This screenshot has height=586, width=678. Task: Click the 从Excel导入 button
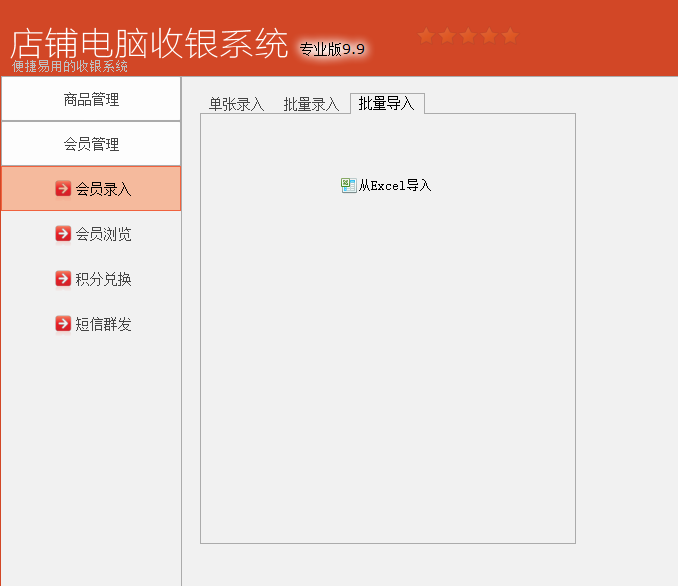(x=386, y=186)
